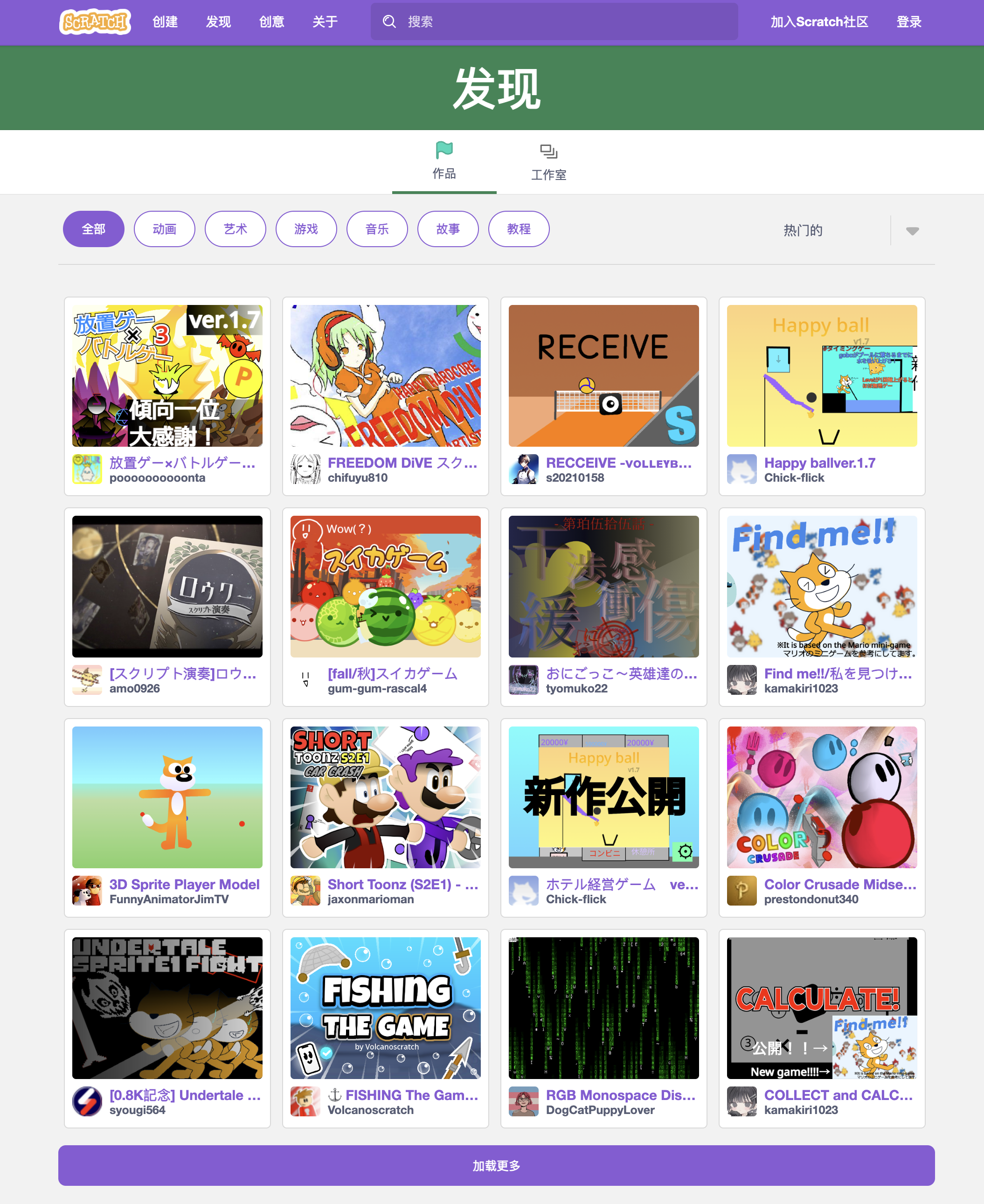Image resolution: width=984 pixels, height=1204 pixels.
Task: Open the RECEIVE volleyball project thumbnail
Action: click(x=603, y=376)
